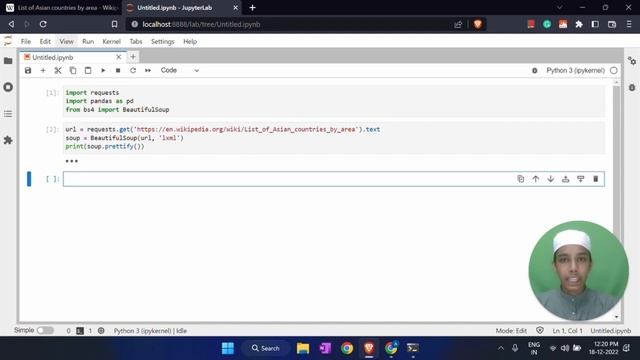Switch kernel via Python 3 (ipykernel)
Image resolution: width=640 pixels, height=360 pixels.
coord(575,71)
